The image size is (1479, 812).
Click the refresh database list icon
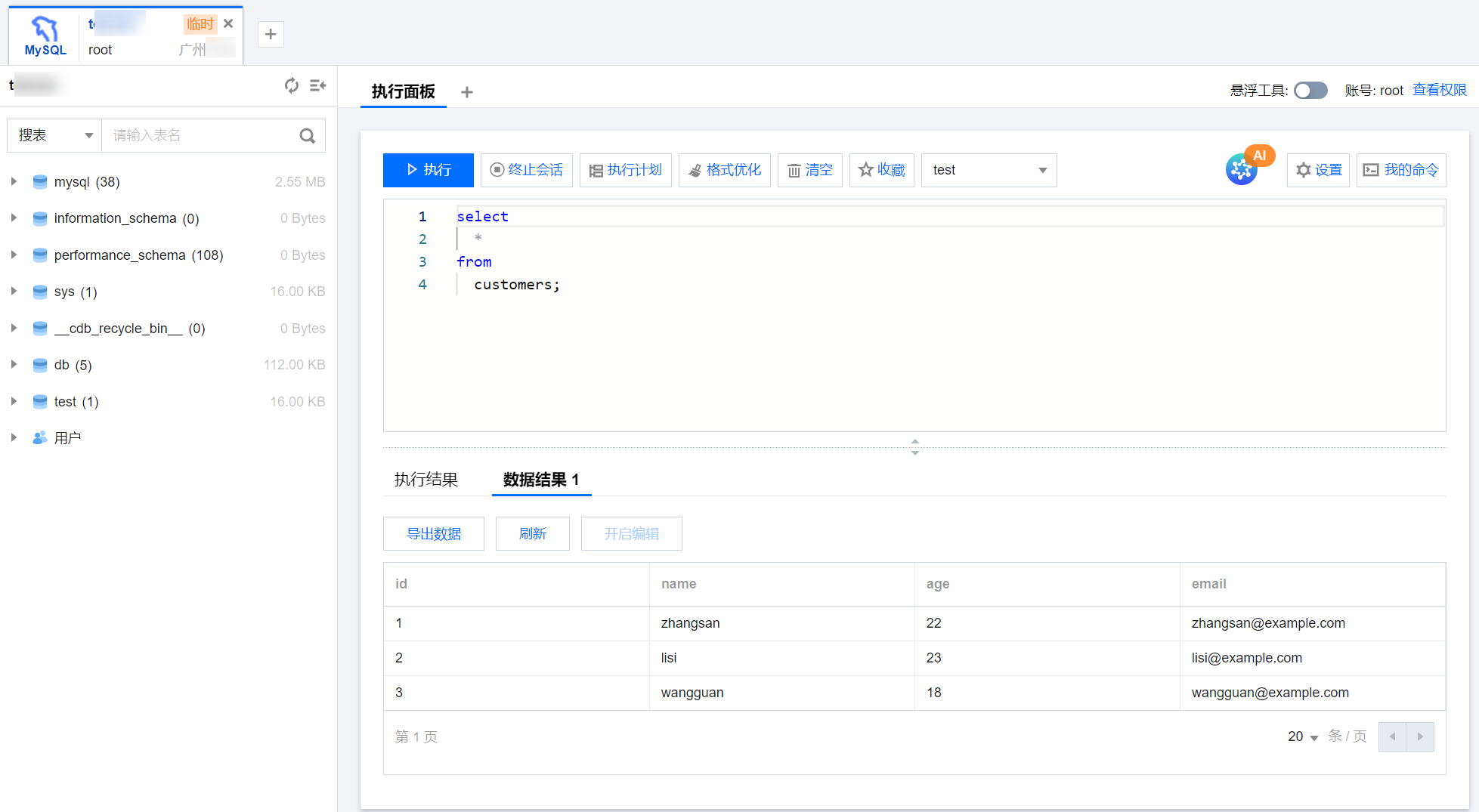291,85
